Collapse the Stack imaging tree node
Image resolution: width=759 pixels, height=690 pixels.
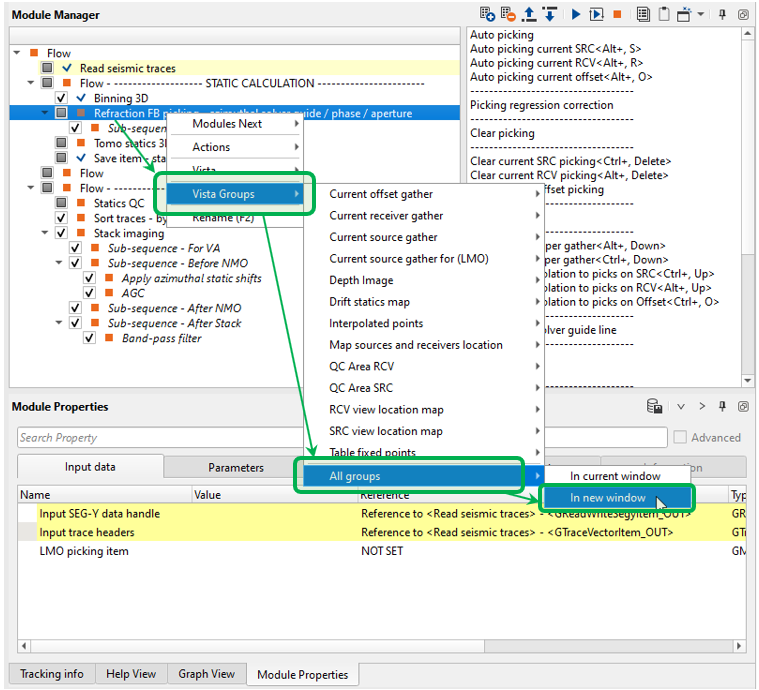[45, 233]
